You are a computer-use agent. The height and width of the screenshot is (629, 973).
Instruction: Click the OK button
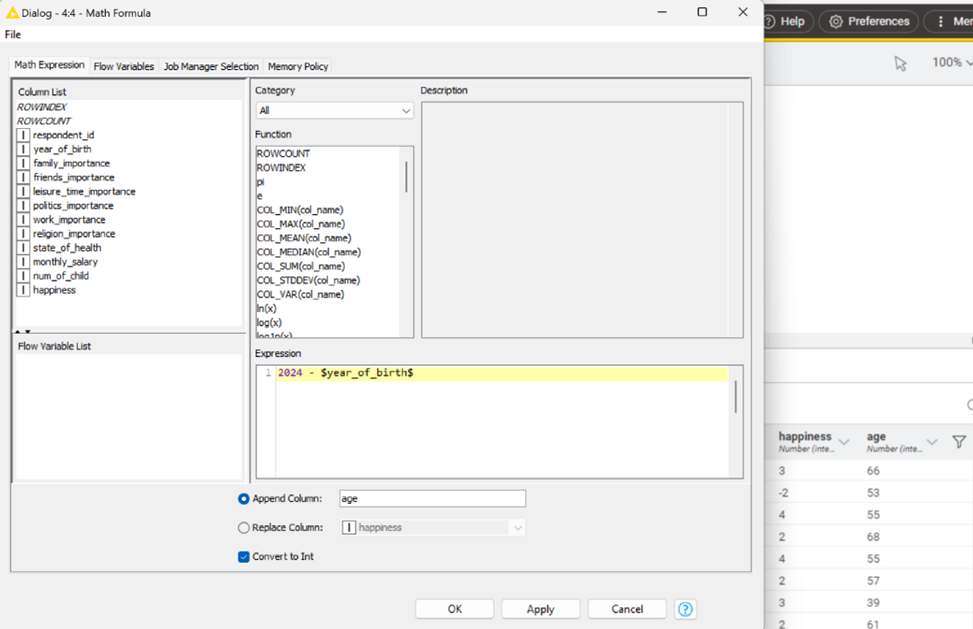(x=455, y=609)
